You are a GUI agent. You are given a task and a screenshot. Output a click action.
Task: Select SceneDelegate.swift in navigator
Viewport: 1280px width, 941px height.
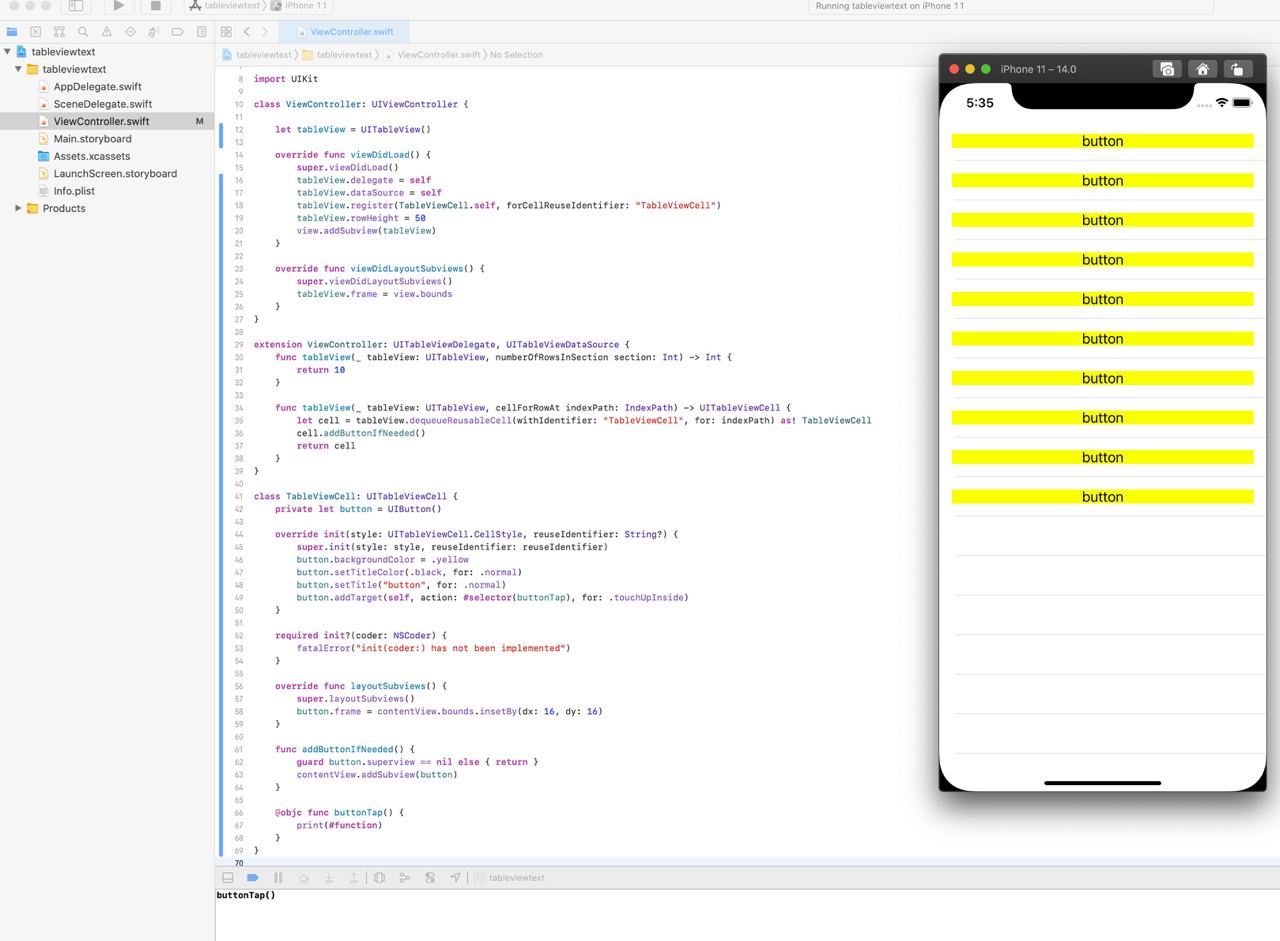pos(103,104)
